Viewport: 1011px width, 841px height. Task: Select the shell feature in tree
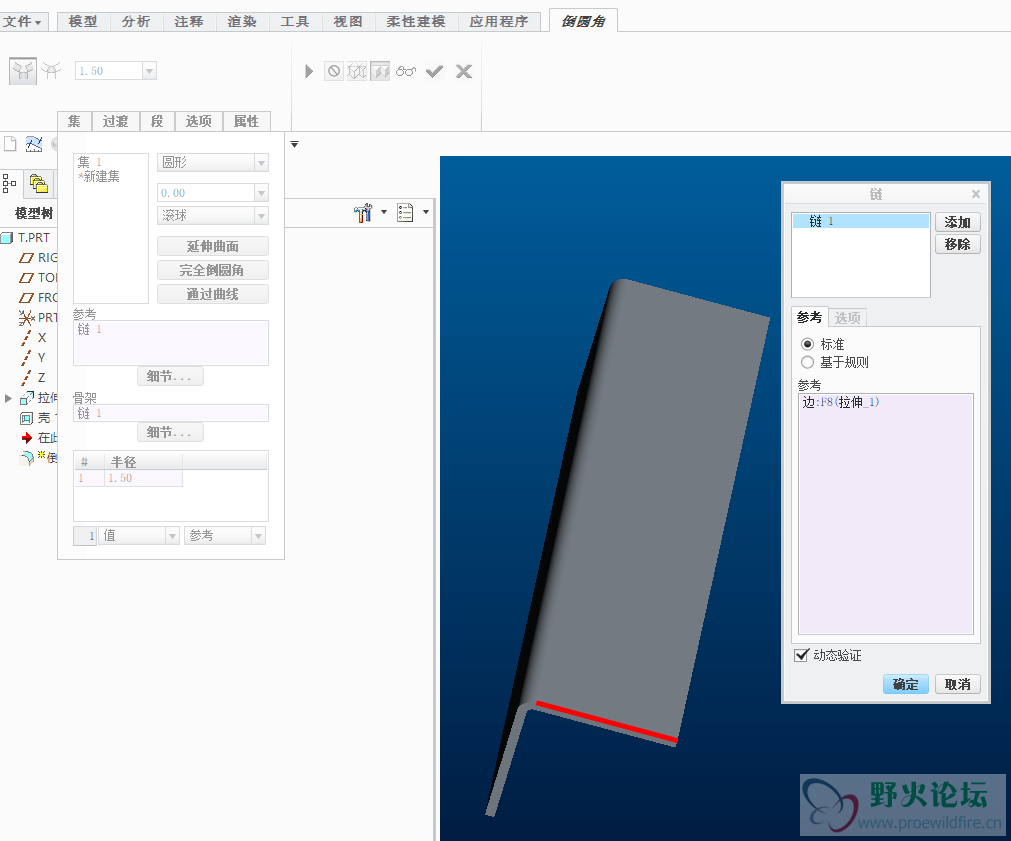point(38,418)
